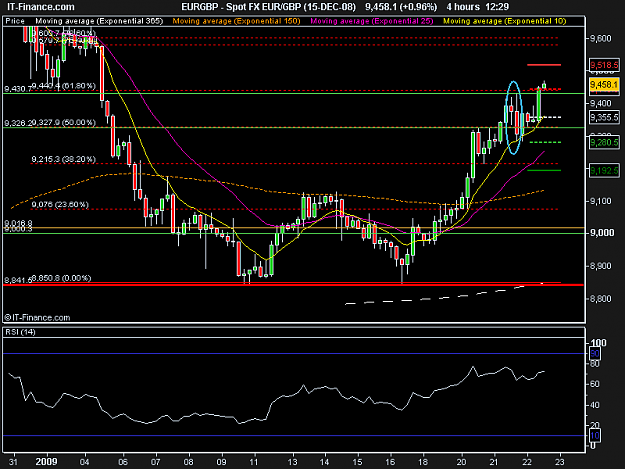The width and height of the screenshot is (625, 469).
Task: Click the 16 label on date axis
Action: coord(390,462)
